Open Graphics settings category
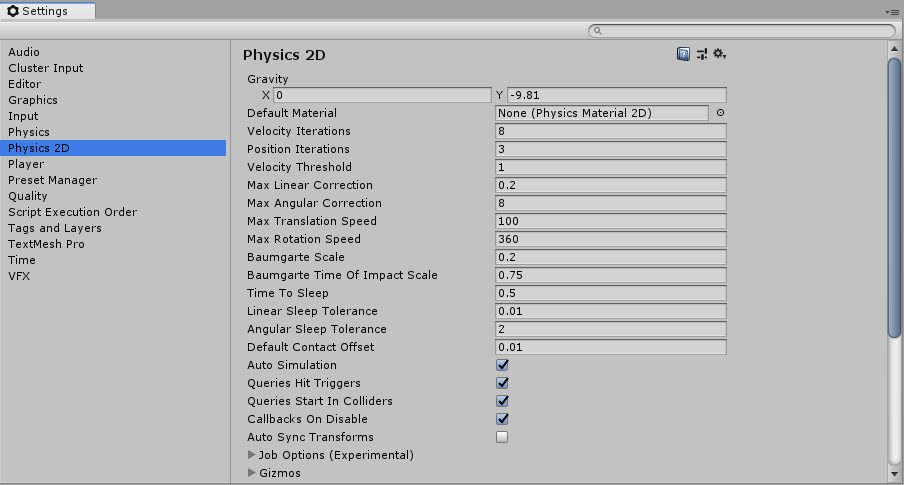The height and width of the screenshot is (485, 904). (113, 100)
